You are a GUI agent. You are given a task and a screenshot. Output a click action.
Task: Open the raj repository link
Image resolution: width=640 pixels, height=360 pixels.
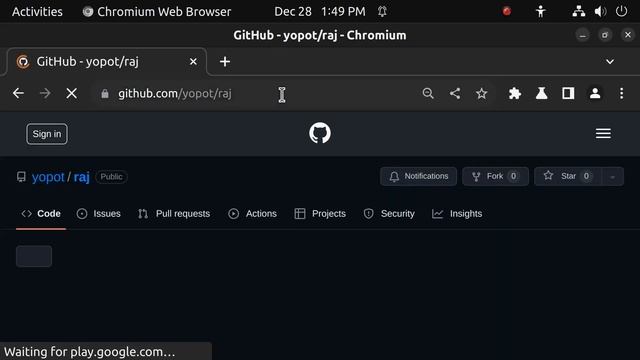tap(82, 177)
